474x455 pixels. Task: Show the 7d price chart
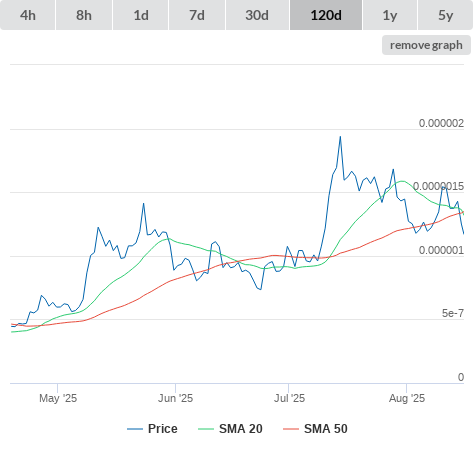click(197, 15)
